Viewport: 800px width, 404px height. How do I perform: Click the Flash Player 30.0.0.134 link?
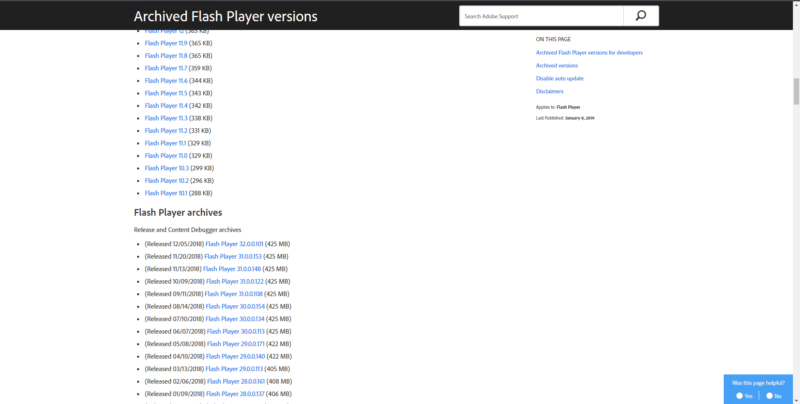[x=235, y=319]
